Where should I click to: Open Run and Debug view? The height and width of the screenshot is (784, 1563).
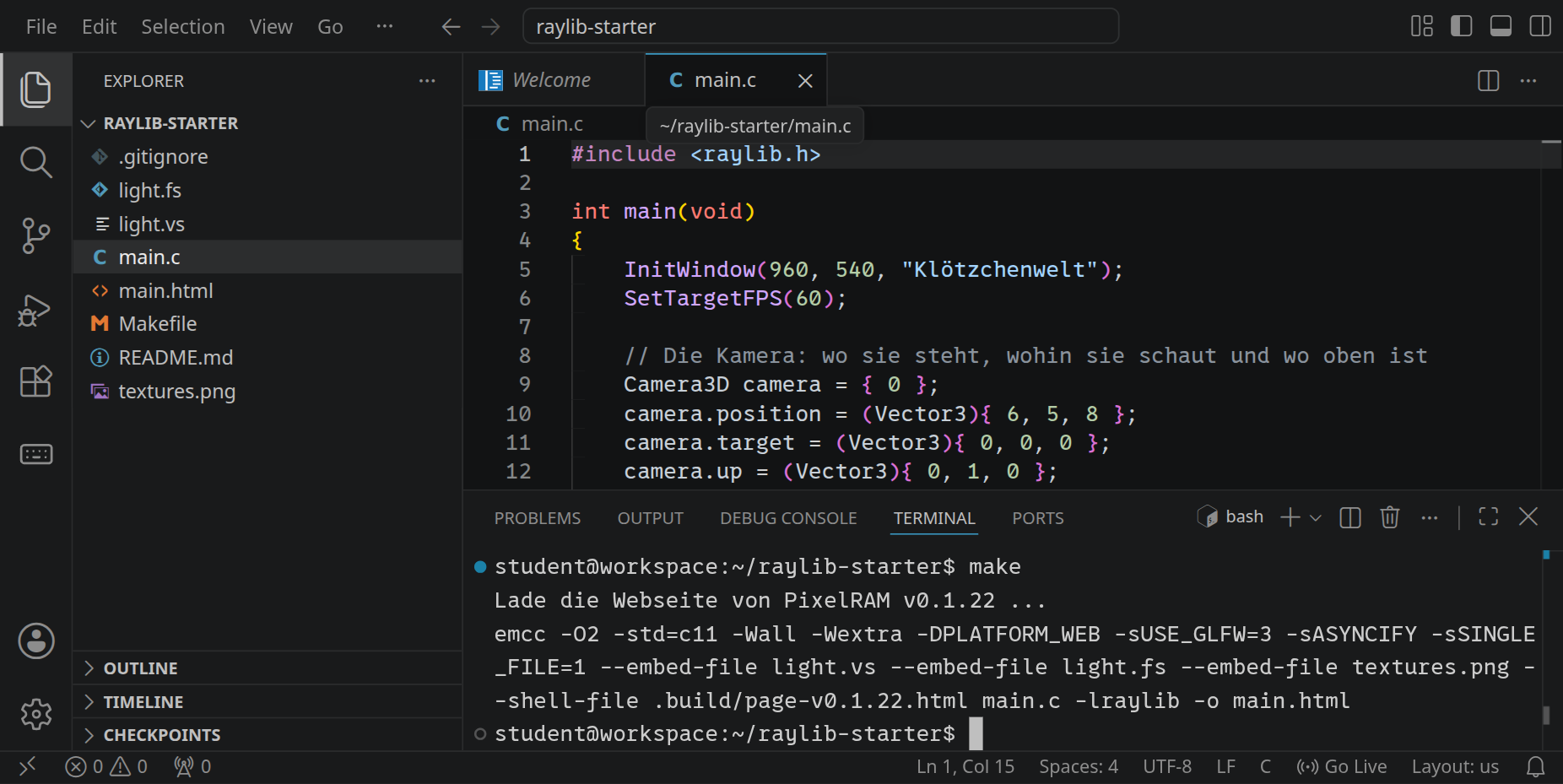click(x=35, y=310)
